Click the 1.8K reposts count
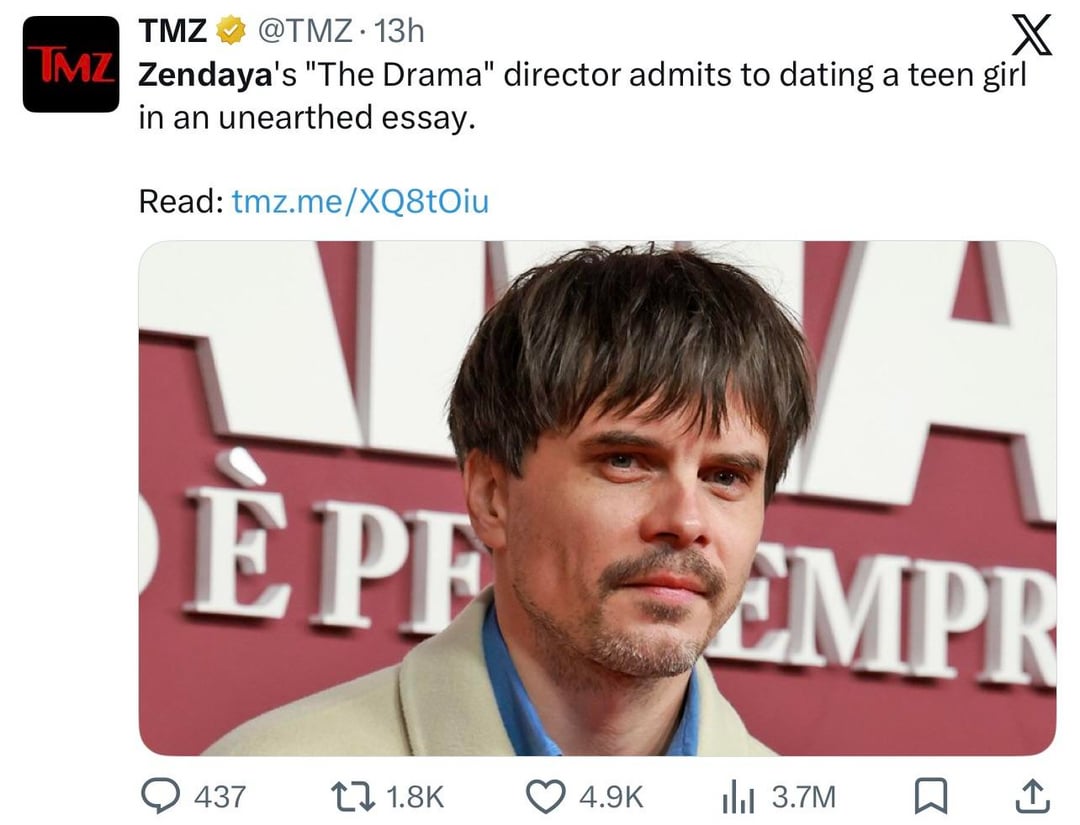The height and width of the screenshot is (825, 1080). tap(413, 796)
